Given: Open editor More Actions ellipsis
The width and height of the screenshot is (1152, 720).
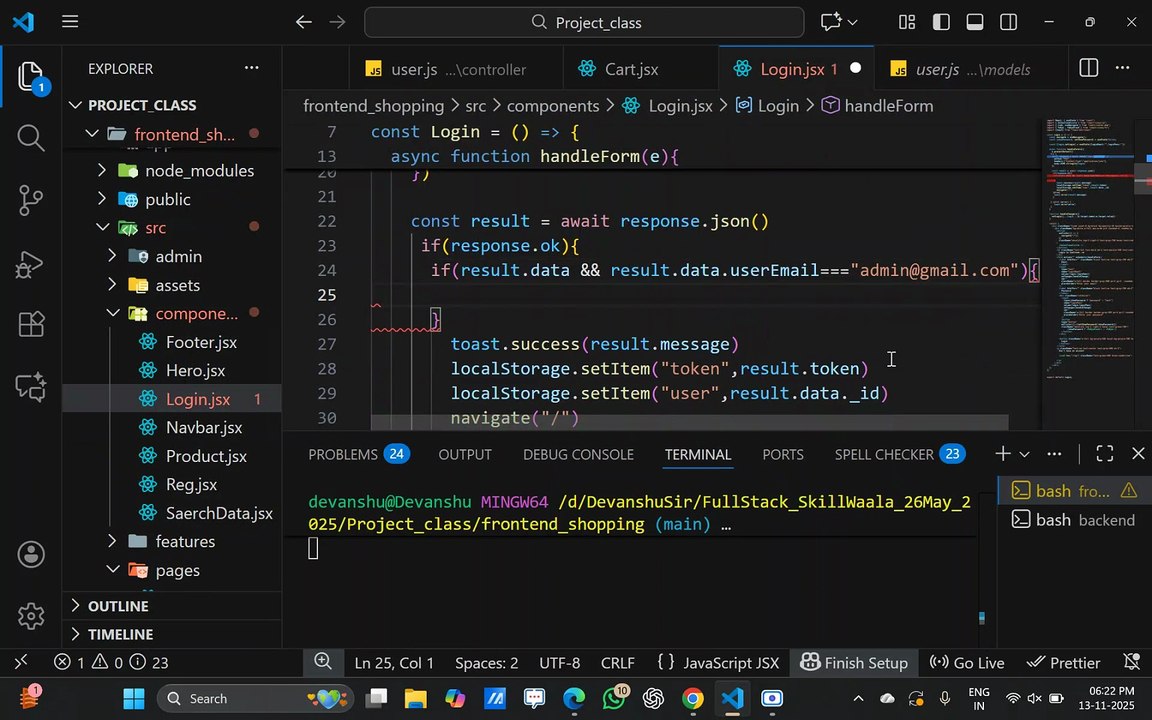Looking at the screenshot, I should point(1123,68).
